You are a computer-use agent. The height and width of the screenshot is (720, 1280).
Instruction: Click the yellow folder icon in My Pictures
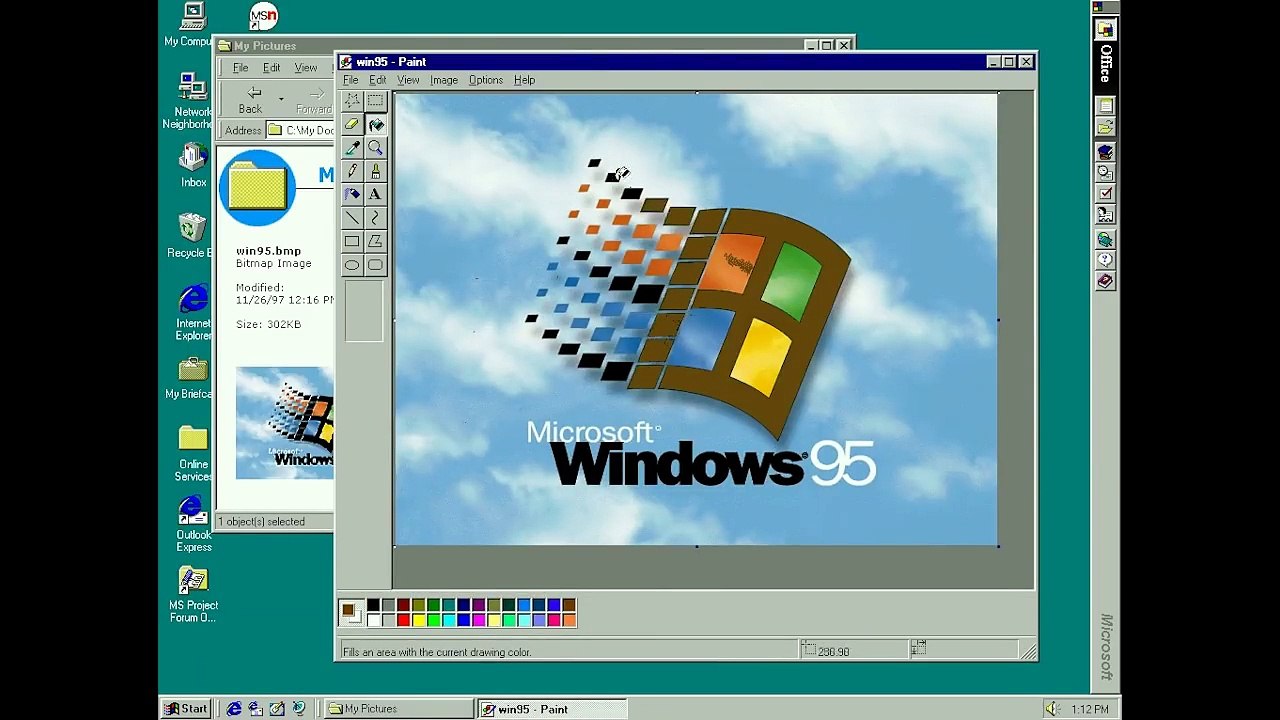click(x=257, y=187)
